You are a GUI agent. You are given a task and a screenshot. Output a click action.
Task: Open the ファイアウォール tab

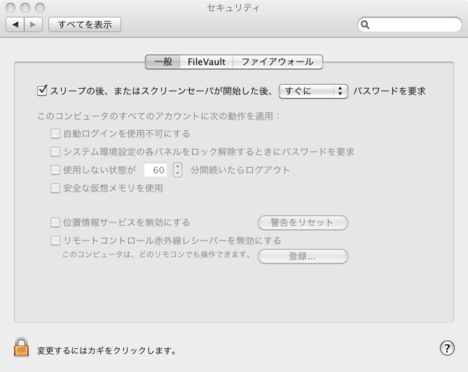[277, 62]
